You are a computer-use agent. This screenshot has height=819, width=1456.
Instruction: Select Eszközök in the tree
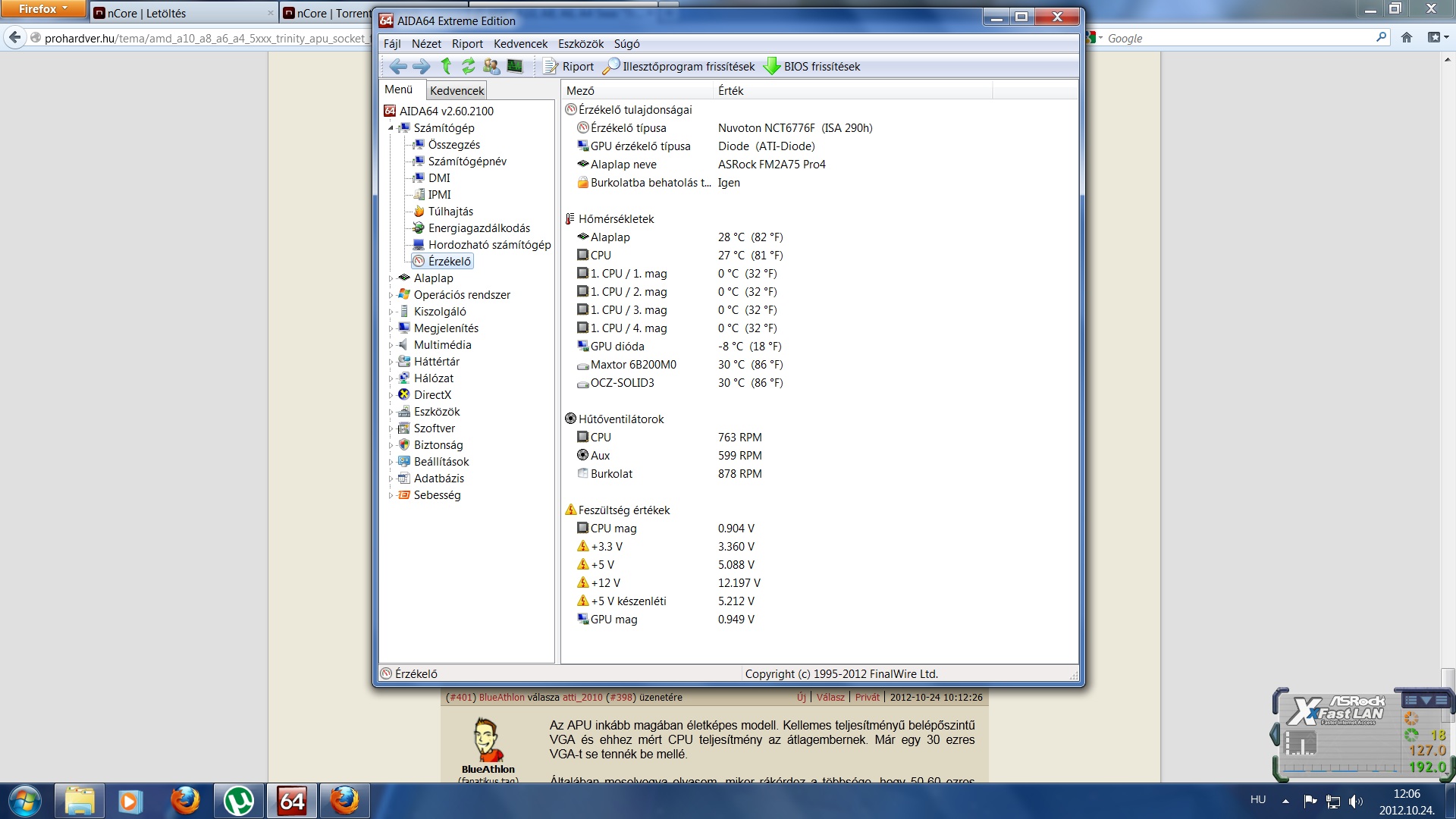[x=437, y=412]
